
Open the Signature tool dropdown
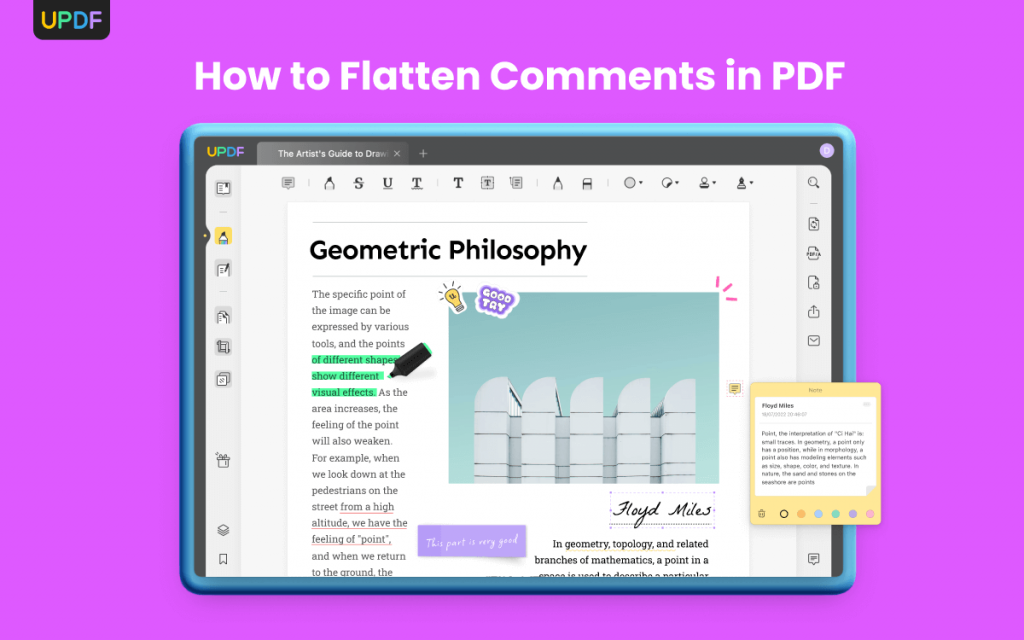click(743, 183)
